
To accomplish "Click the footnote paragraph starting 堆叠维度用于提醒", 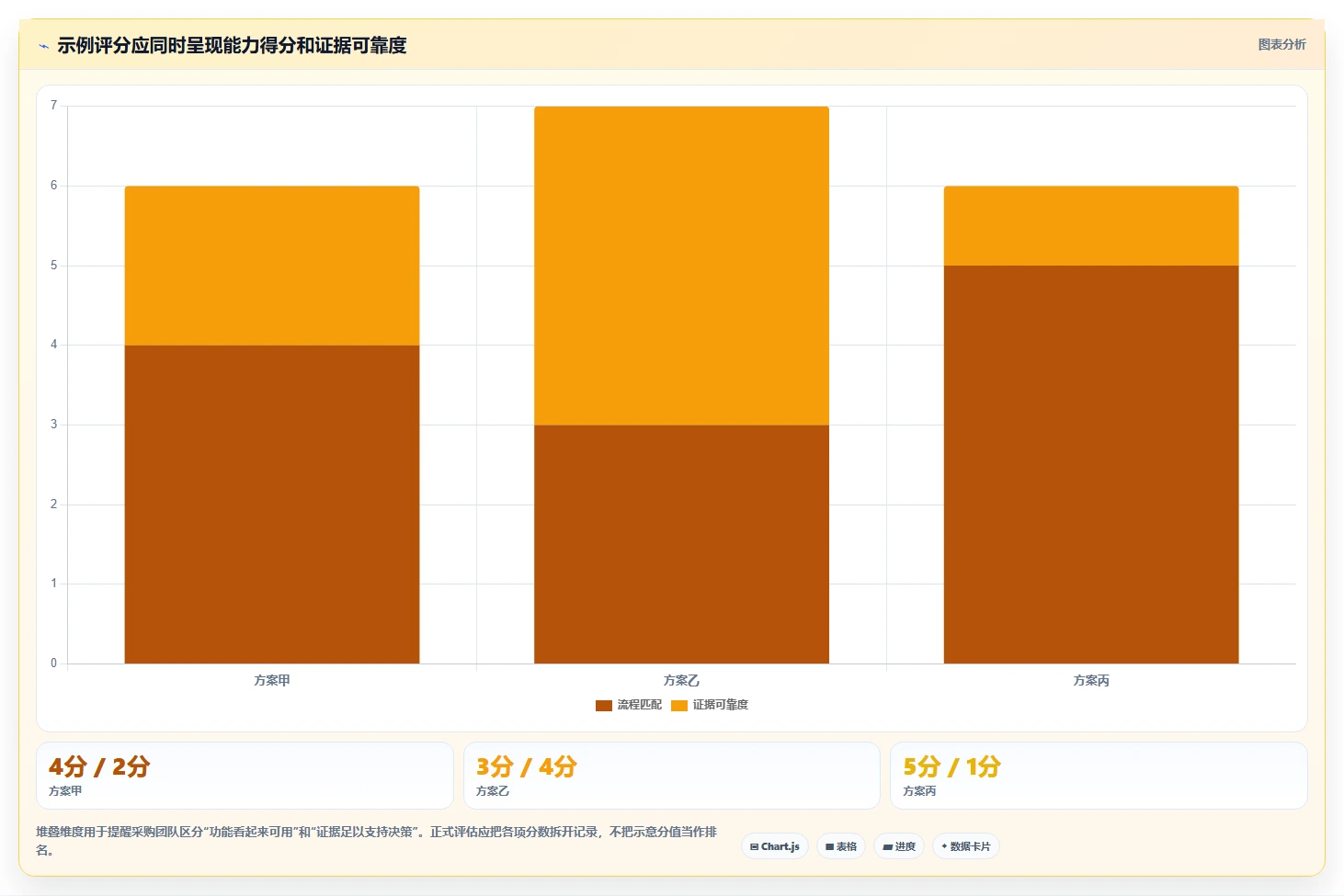I will tap(377, 841).
